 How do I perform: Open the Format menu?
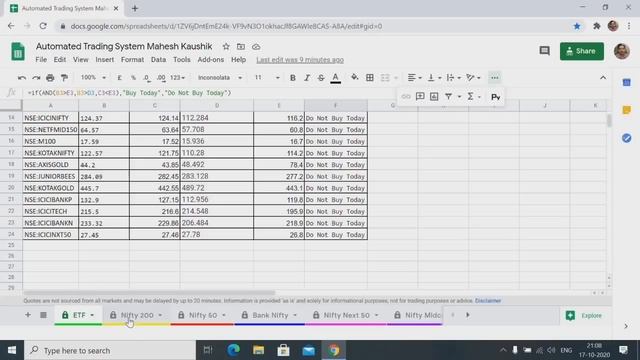coord(132,60)
